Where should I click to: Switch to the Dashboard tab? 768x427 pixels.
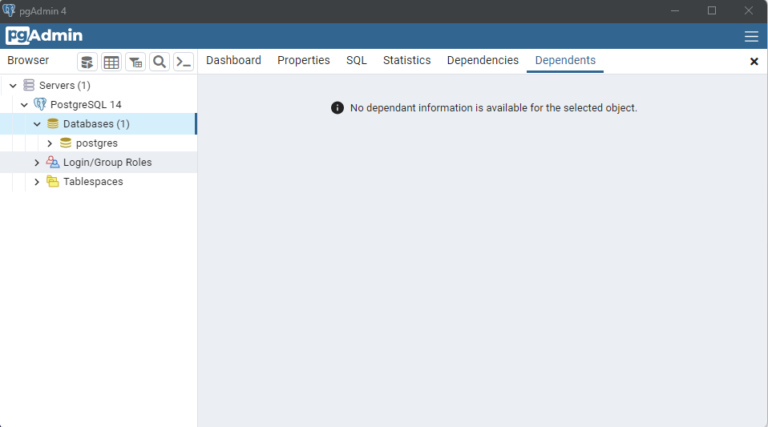(233, 61)
